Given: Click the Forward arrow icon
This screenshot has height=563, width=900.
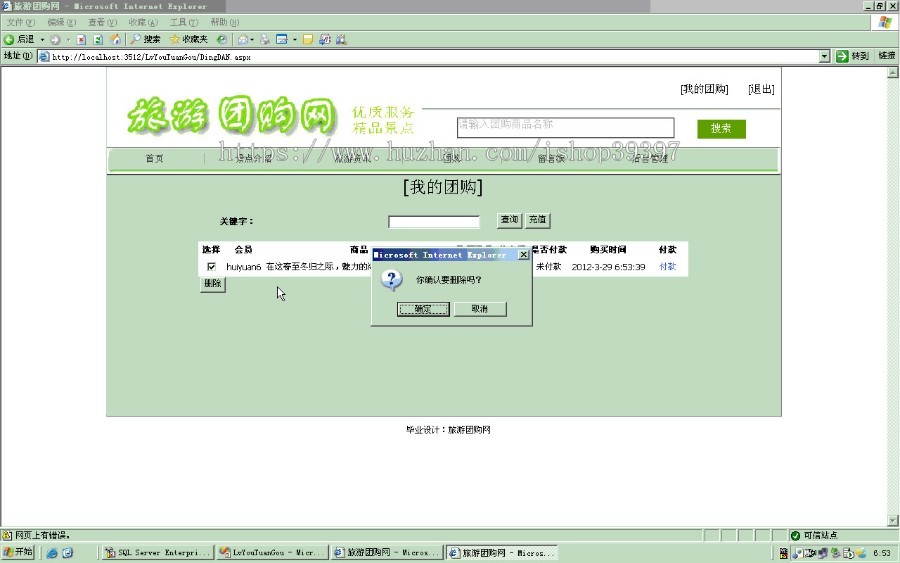Looking at the screenshot, I should pos(55,40).
